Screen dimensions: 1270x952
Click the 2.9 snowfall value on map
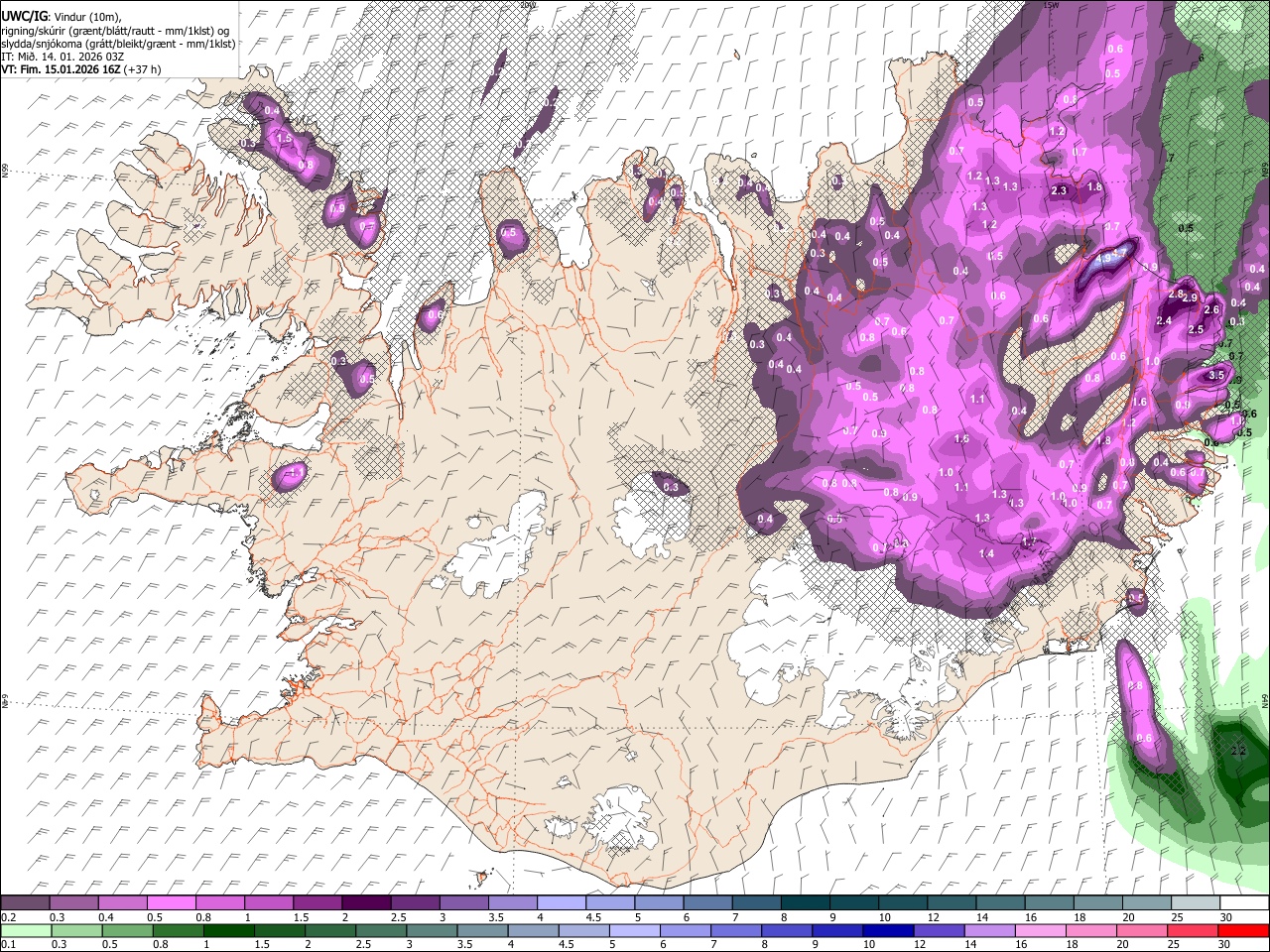tap(1191, 297)
